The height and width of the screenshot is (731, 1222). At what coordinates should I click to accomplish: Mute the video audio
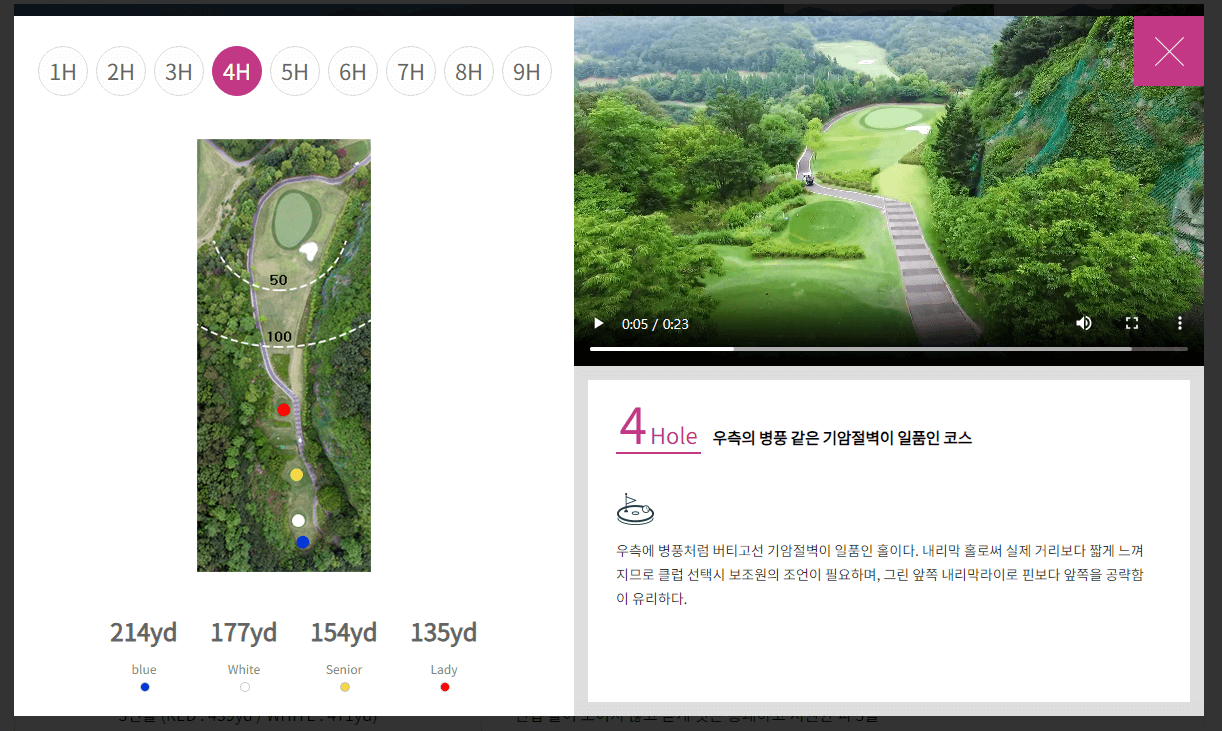pos(1084,323)
